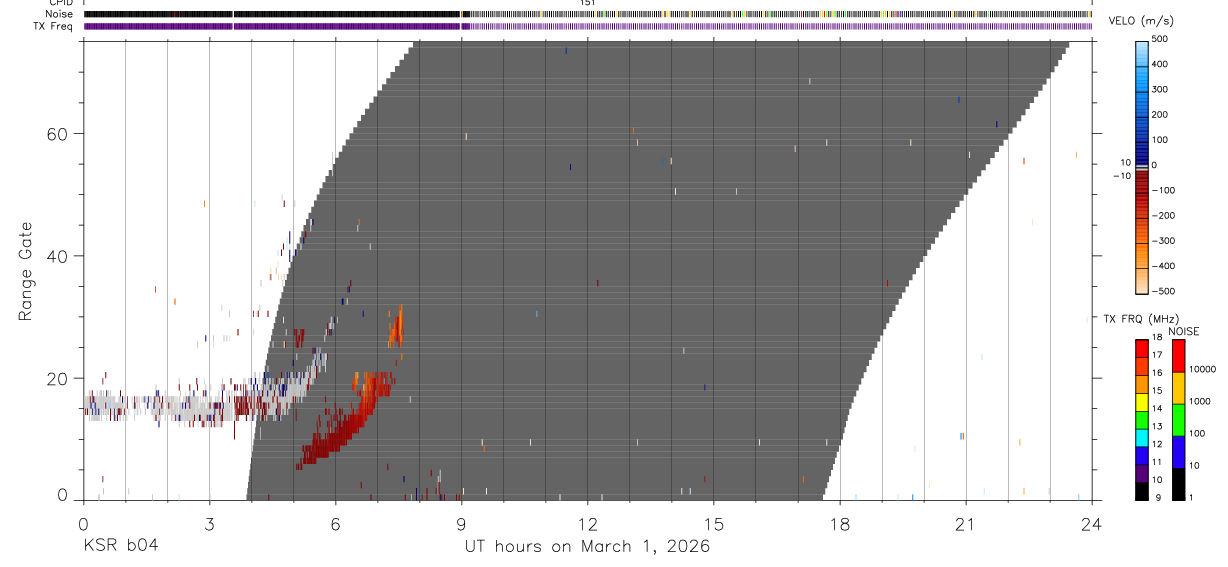This screenshot has width=1228, height=567.
Task: Click the '18' tick on UT hours axis
Action: [839, 525]
